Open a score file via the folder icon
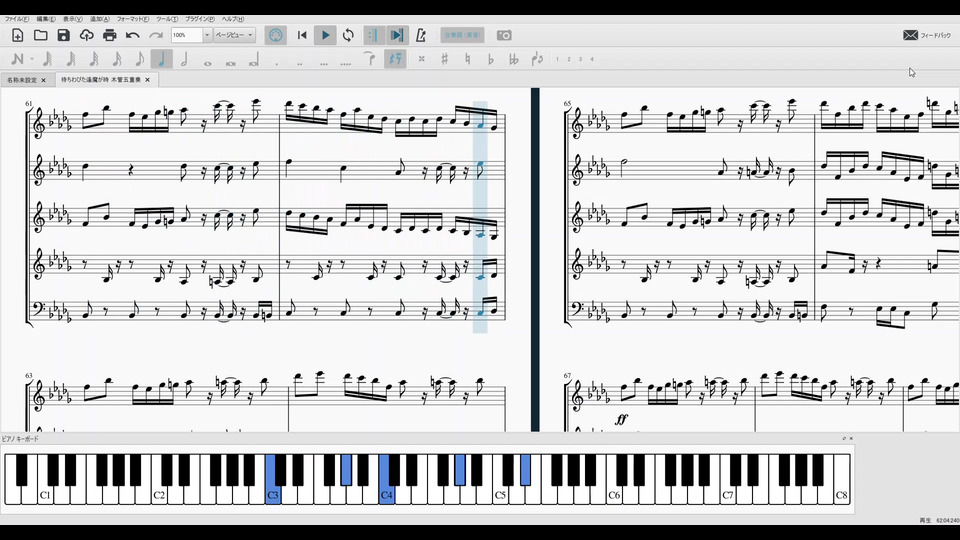This screenshot has width=960, height=540. click(x=40, y=36)
